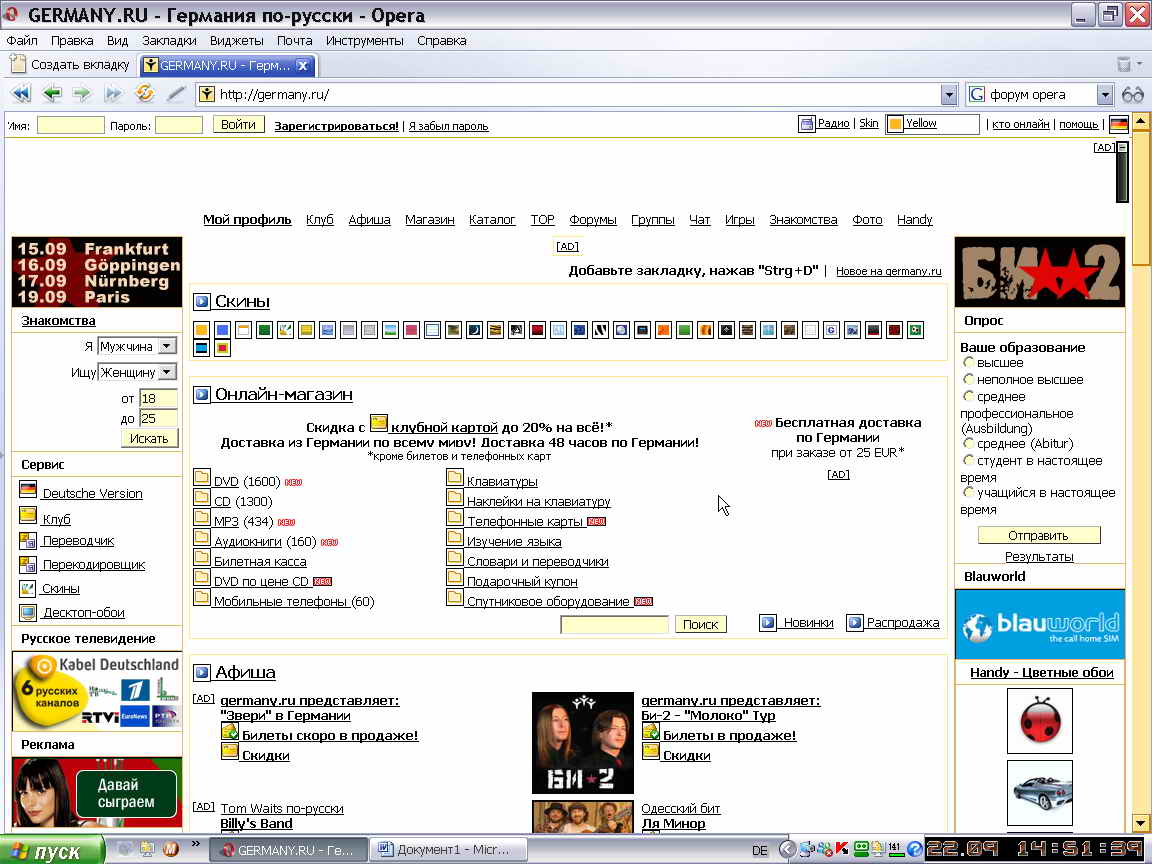Click the wand icon next to the reload button
The width and height of the screenshot is (1152, 864).
[176, 93]
